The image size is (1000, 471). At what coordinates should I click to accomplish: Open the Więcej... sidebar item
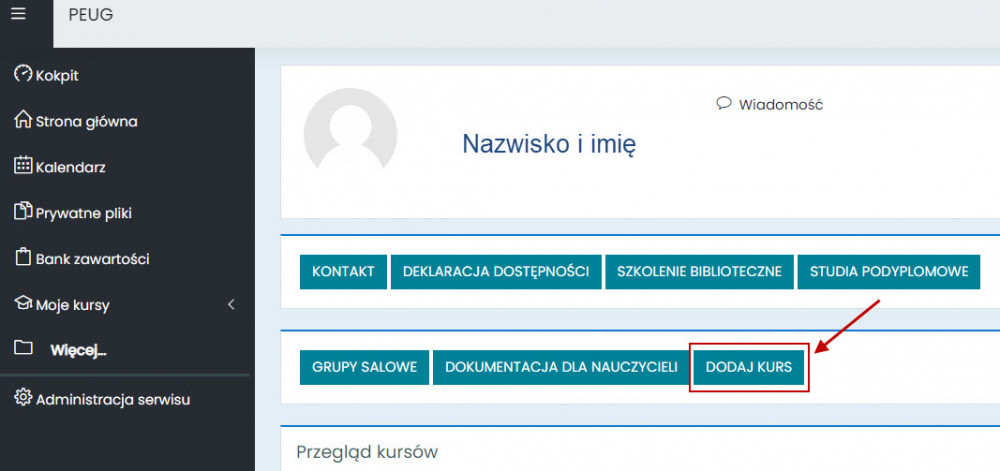pyautogui.click(x=78, y=350)
